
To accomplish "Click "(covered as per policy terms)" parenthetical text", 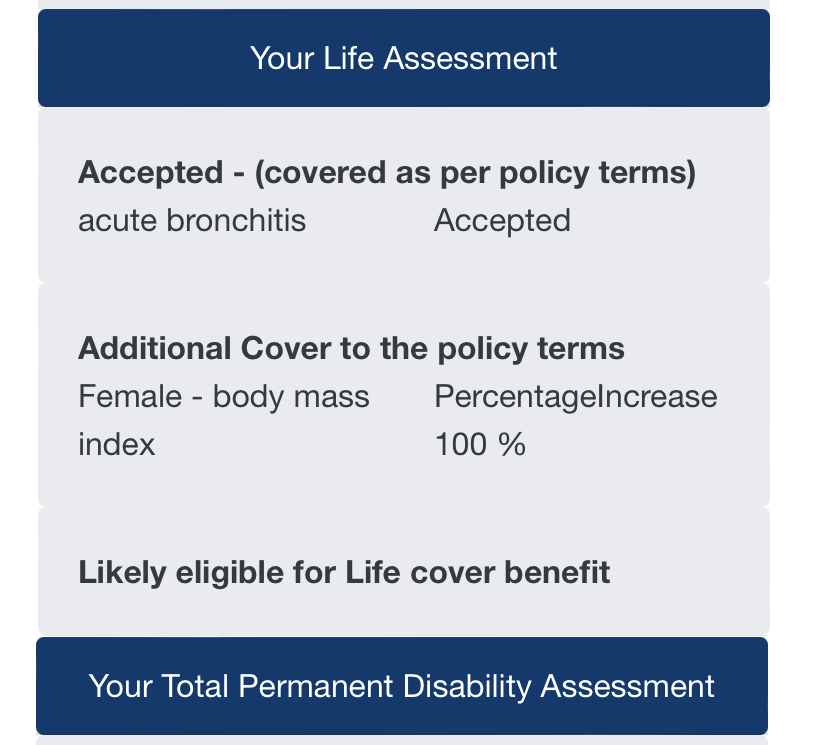I will [x=474, y=172].
